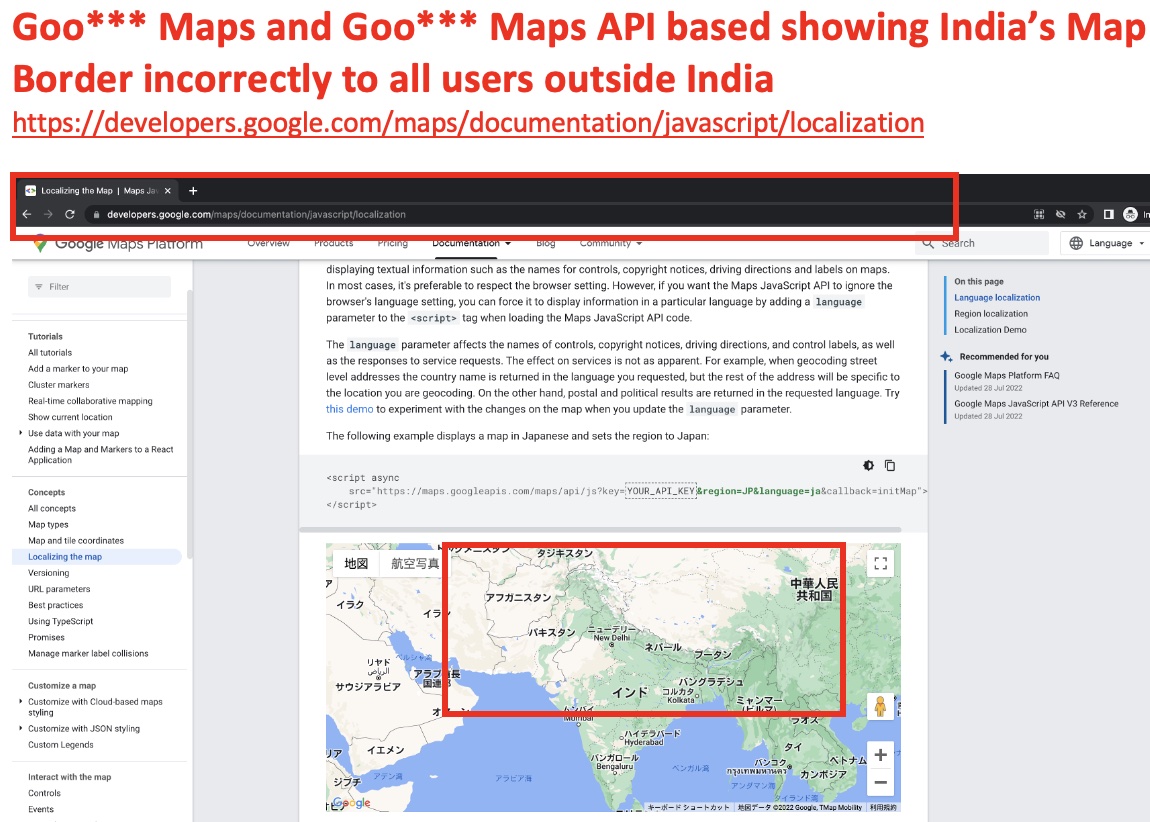
Task: Open 'Cluster markers' sidebar item
Action: (x=59, y=385)
